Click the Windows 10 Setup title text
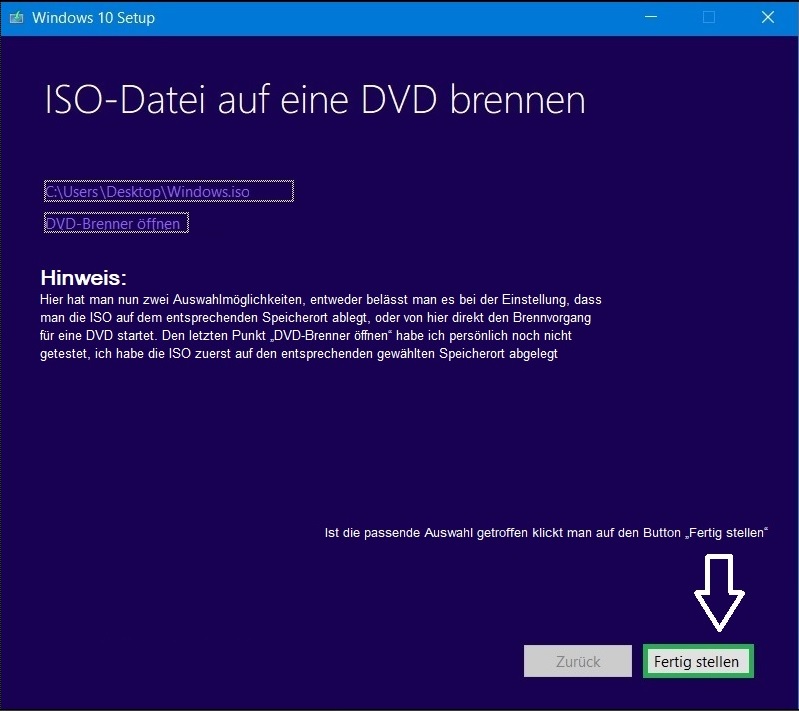 tap(93, 18)
